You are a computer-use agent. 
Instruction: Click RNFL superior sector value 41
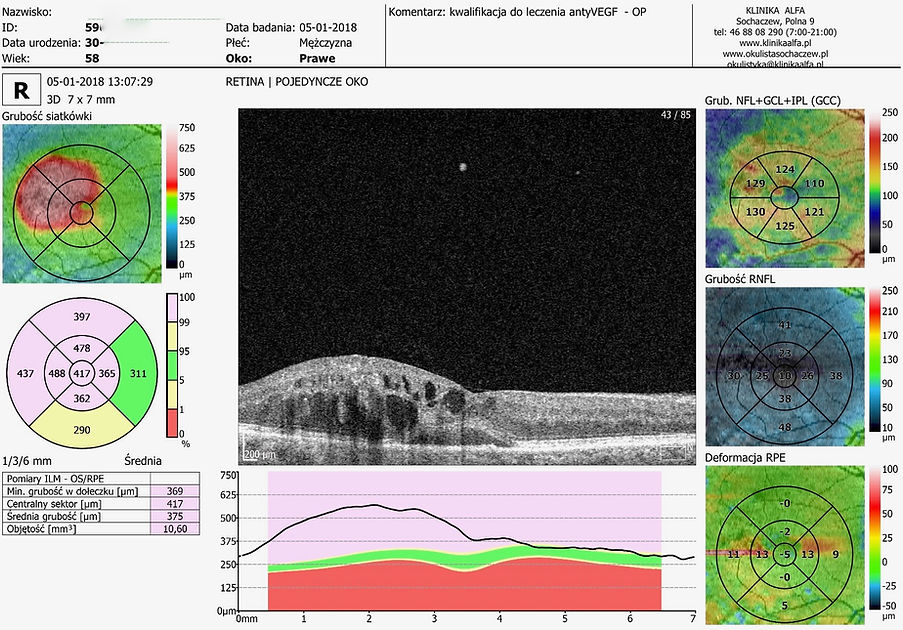coord(784,325)
